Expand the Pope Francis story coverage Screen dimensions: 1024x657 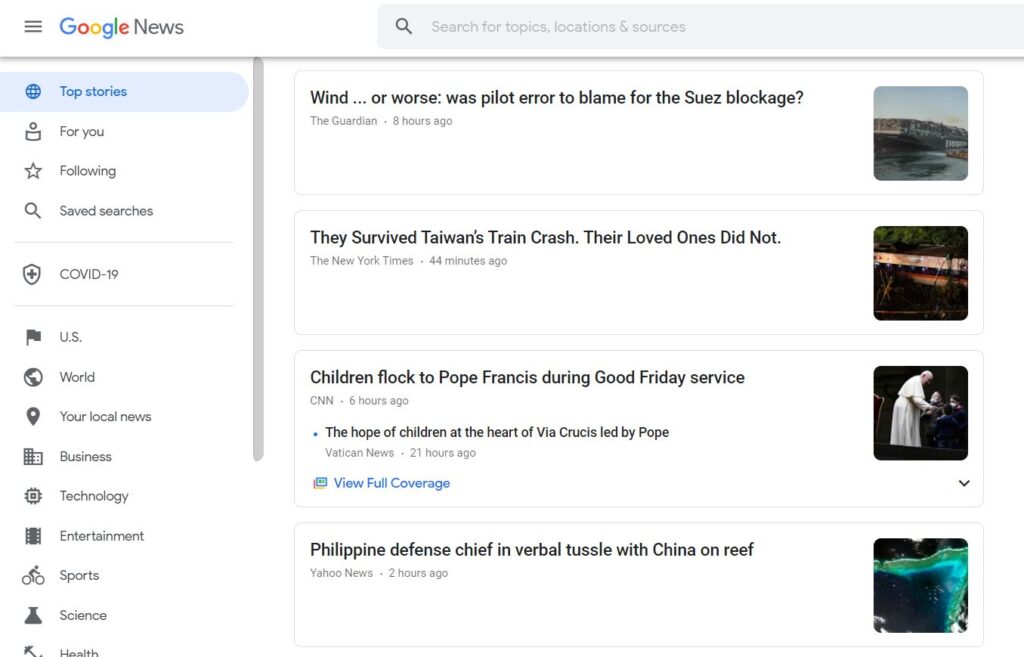coord(964,483)
